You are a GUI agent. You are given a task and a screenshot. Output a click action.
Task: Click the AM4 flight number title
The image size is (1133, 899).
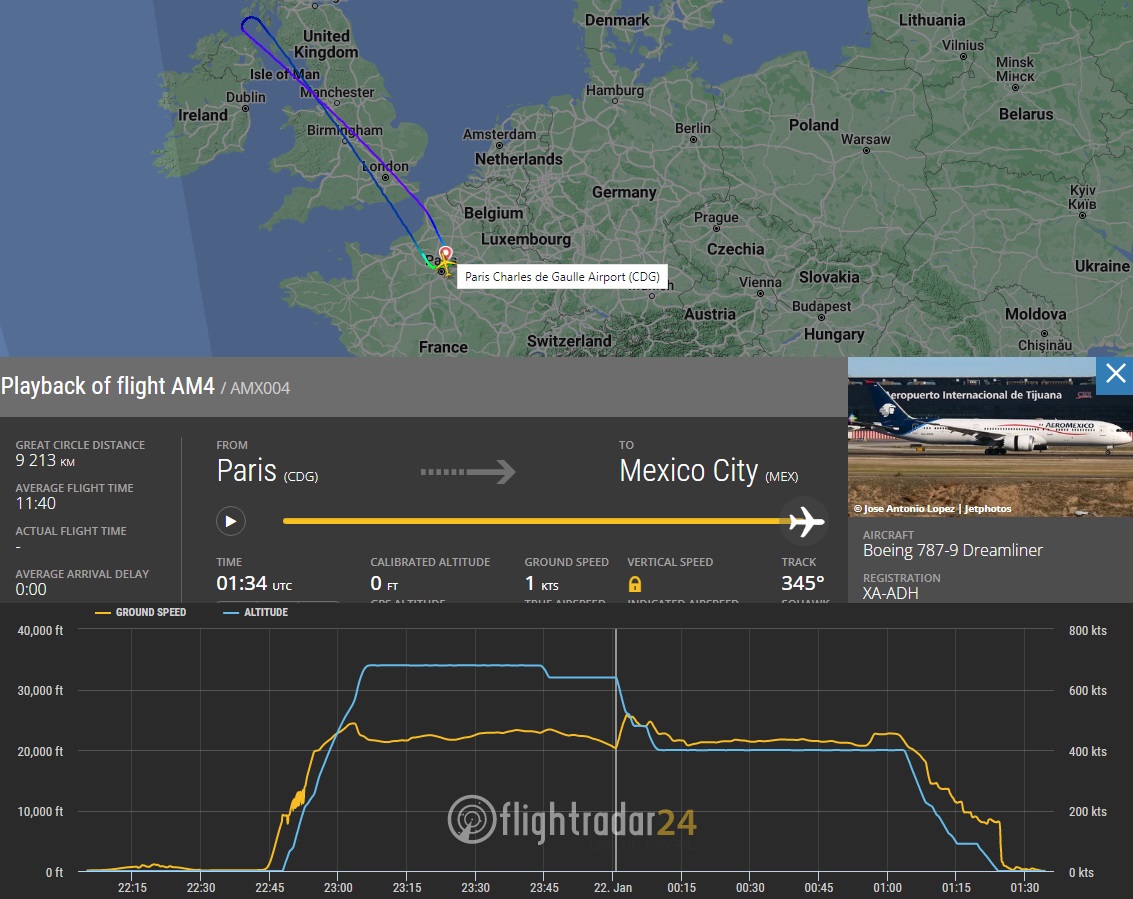[108, 386]
